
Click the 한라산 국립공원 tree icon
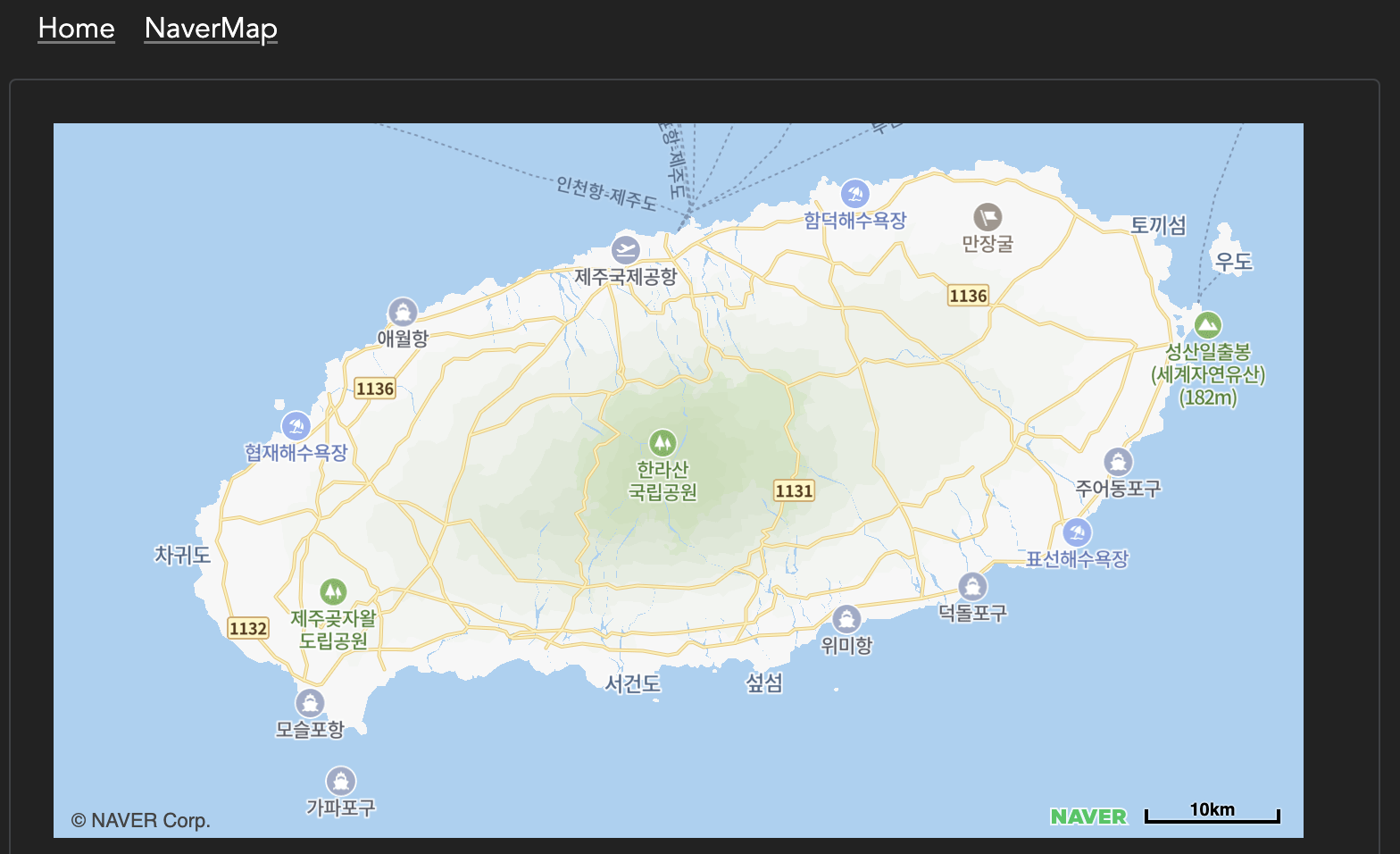click(662, 442)
